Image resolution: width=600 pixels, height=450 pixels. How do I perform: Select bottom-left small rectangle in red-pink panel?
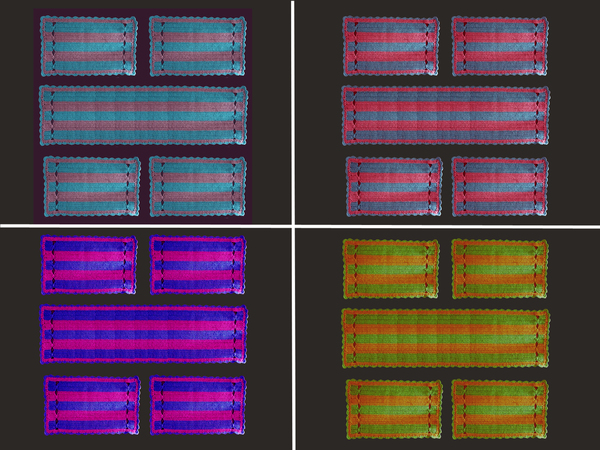393,186
